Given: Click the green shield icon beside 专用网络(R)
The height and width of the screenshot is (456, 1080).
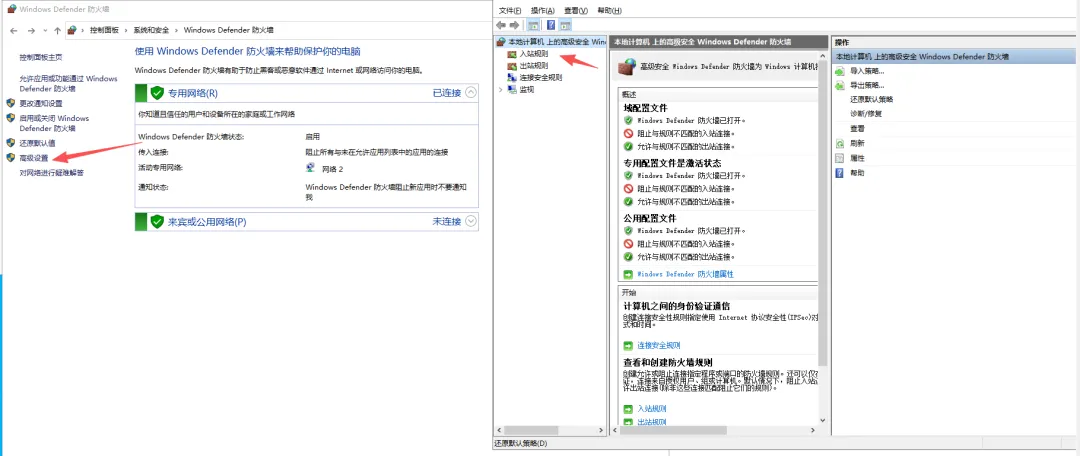Looking at the screenshot, I should click(x=157, y=93).
